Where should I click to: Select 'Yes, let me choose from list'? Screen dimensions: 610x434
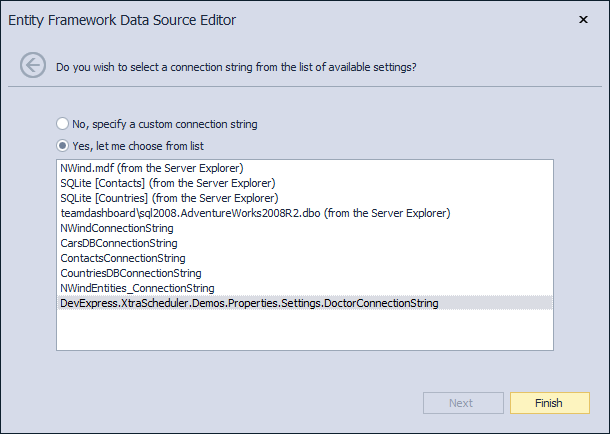63,145
